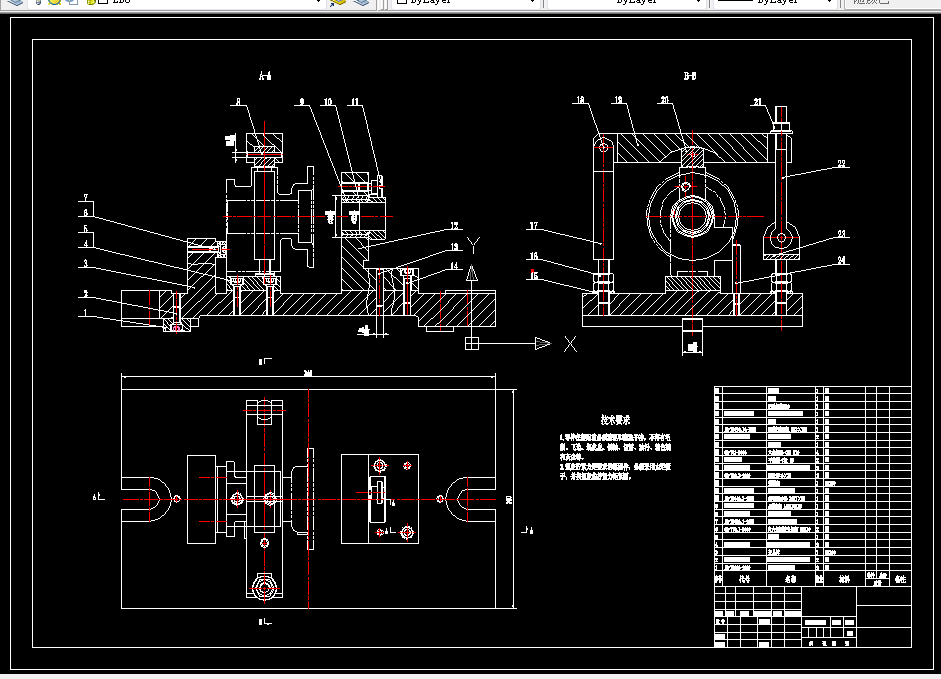Screen dimensions: 941x679
Task: Select part balloon label 10
Action: click(328, 101)
